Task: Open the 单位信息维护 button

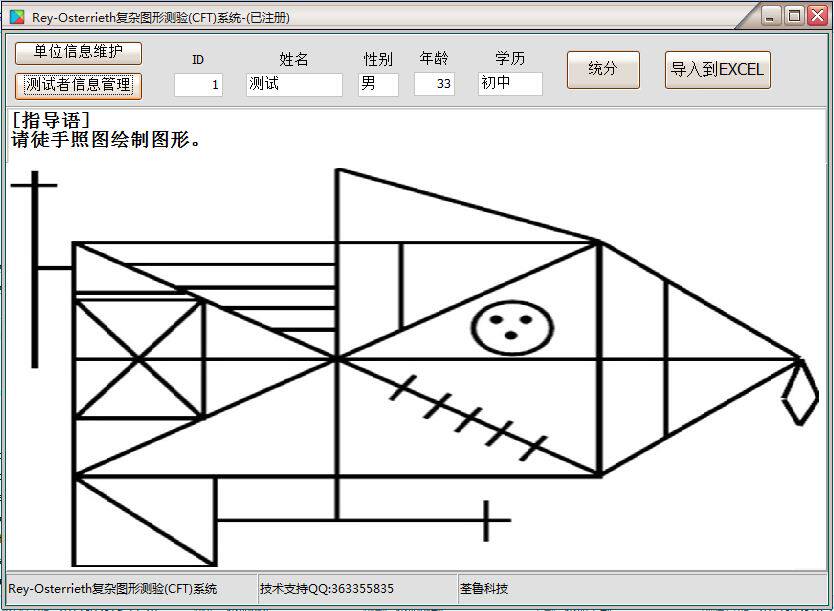Action: [x=78, y=53]
